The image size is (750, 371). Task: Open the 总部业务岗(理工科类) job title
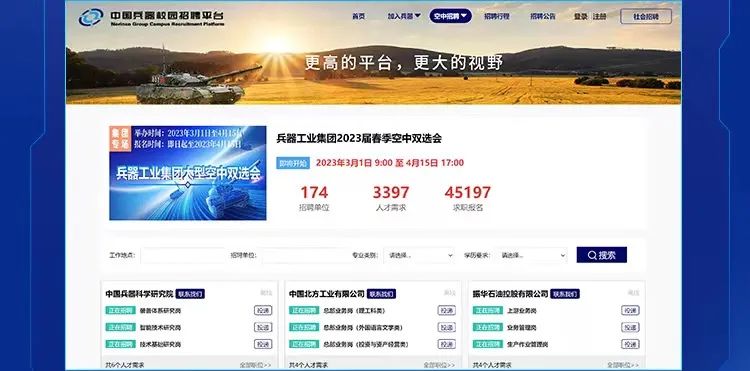tap(354, 311)
